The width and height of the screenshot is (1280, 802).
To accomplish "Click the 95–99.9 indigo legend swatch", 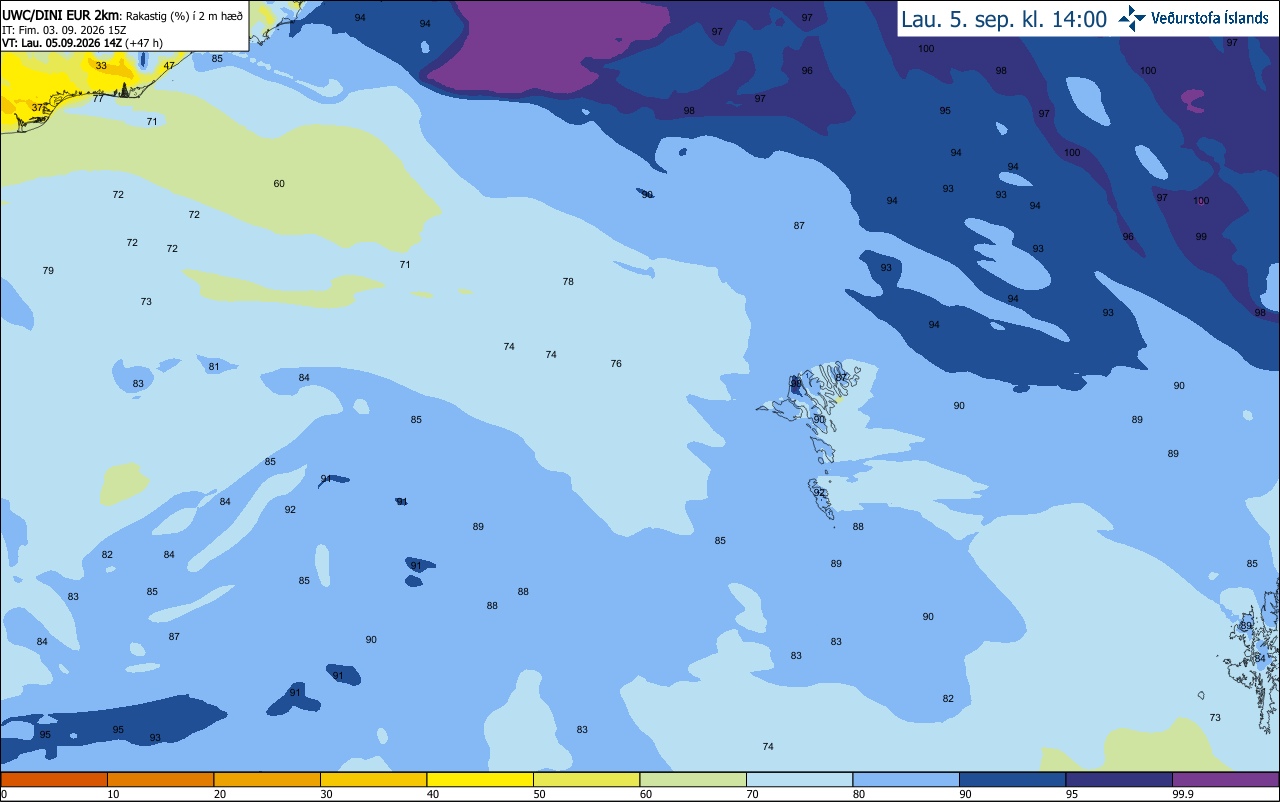I will pos(1119,779).
